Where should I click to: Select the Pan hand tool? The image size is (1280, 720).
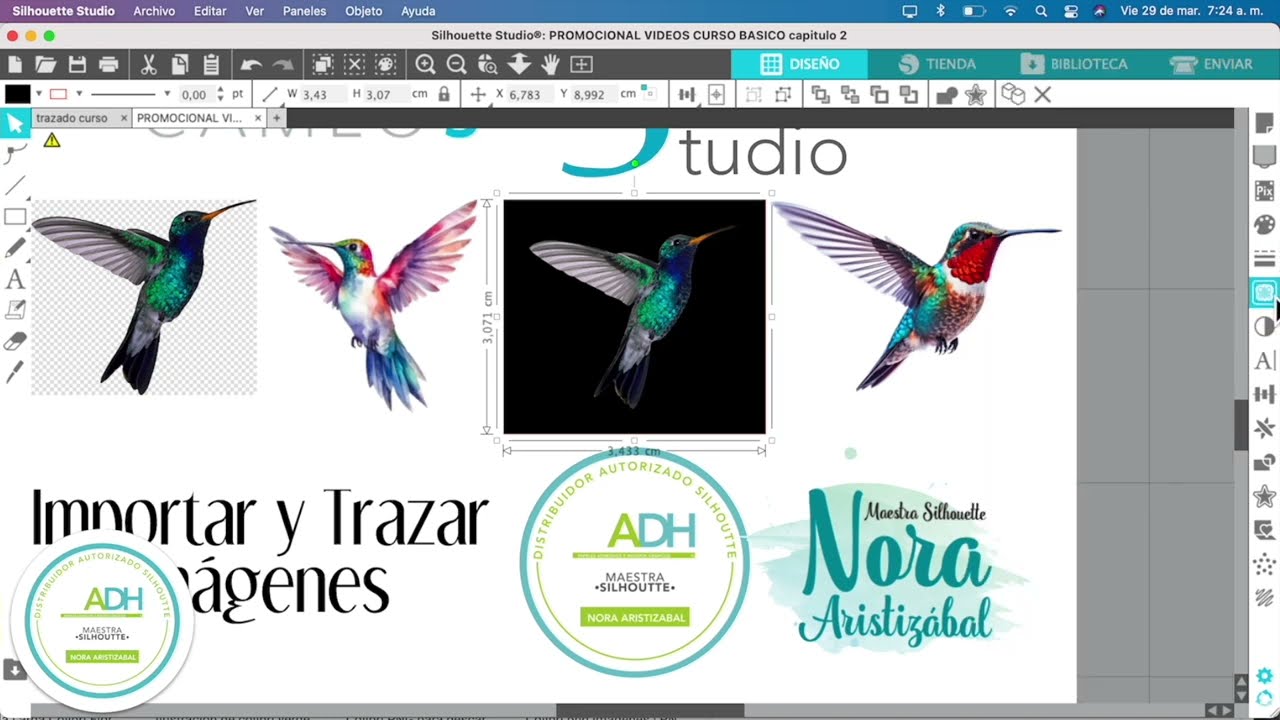pyautogui.click(x=550, y=64)
